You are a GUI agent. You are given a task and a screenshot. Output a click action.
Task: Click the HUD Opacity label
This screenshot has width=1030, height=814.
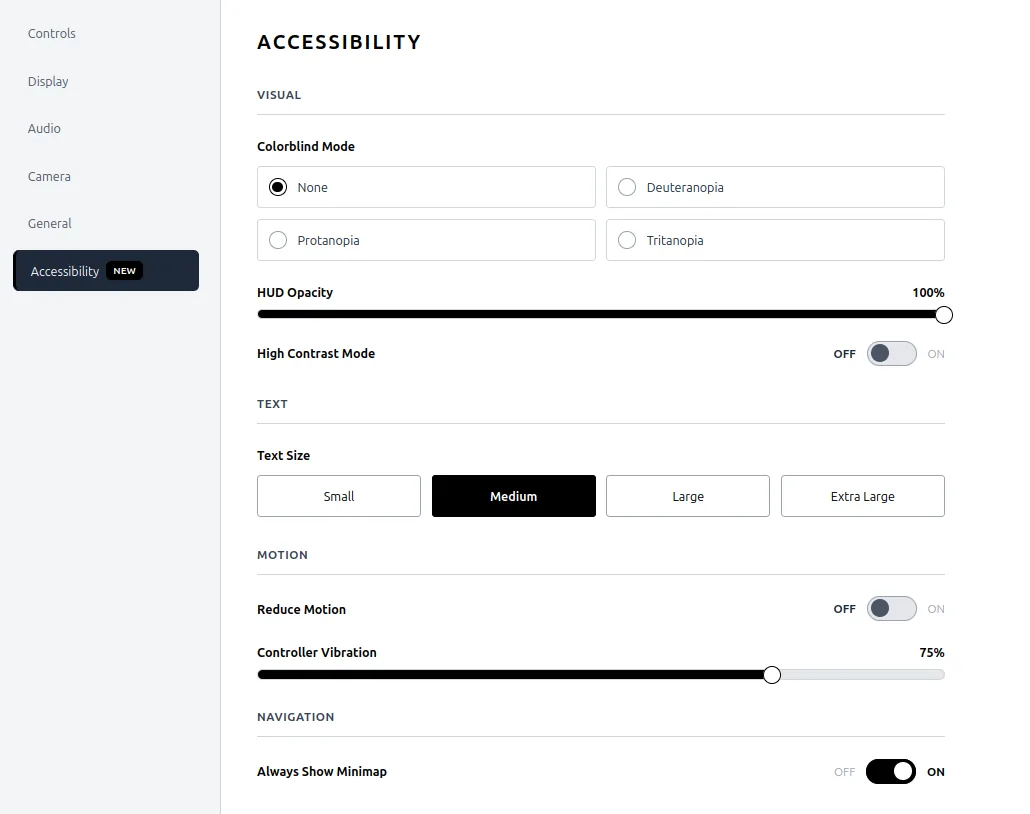[x=295, y=292]
